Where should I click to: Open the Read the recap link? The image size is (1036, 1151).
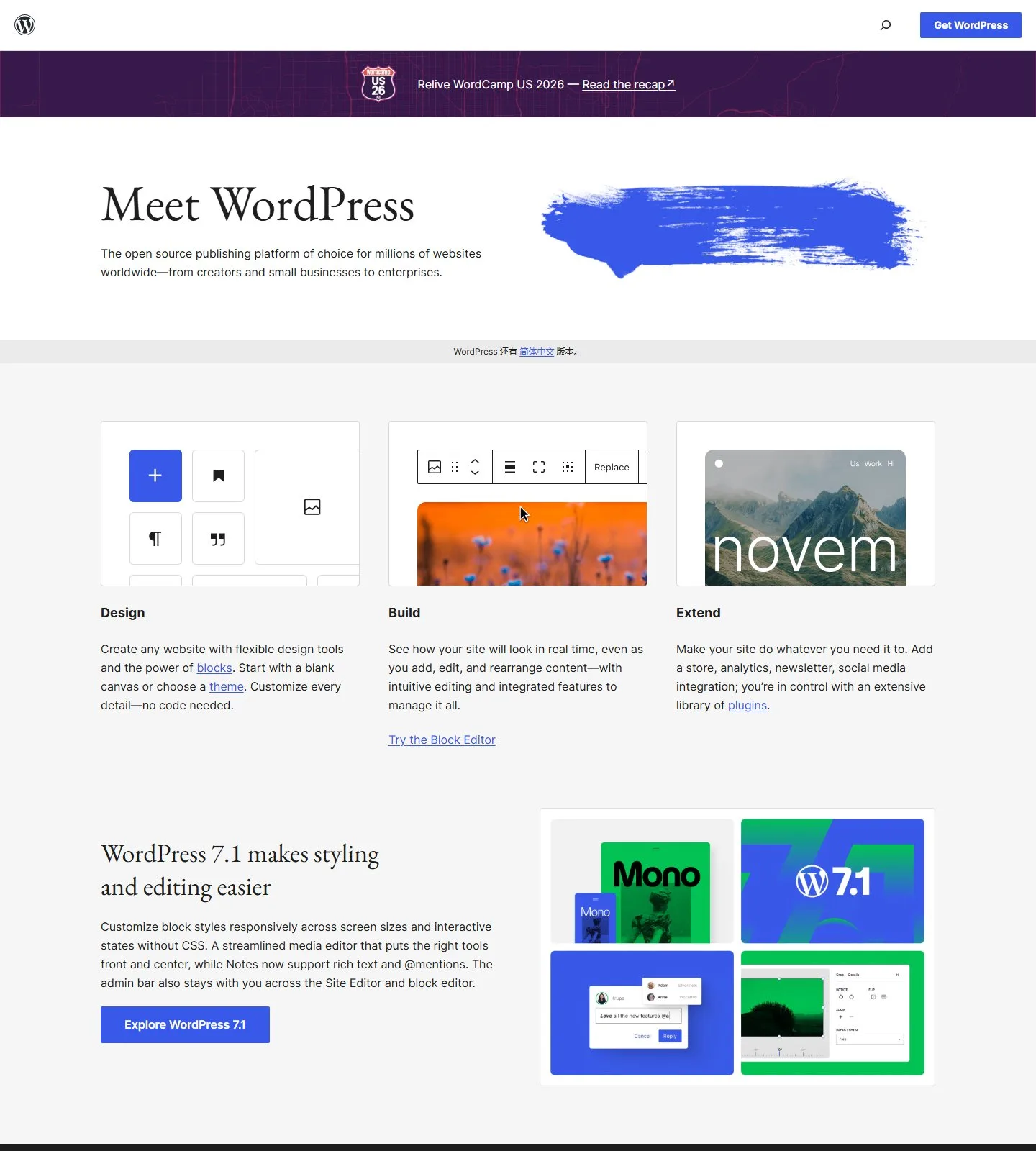(x=628, y=84)
